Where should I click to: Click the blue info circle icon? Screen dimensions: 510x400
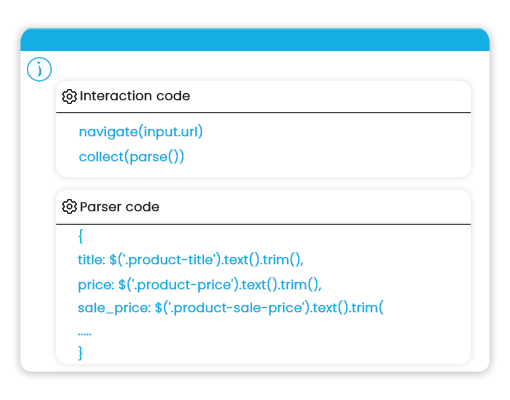39,69
